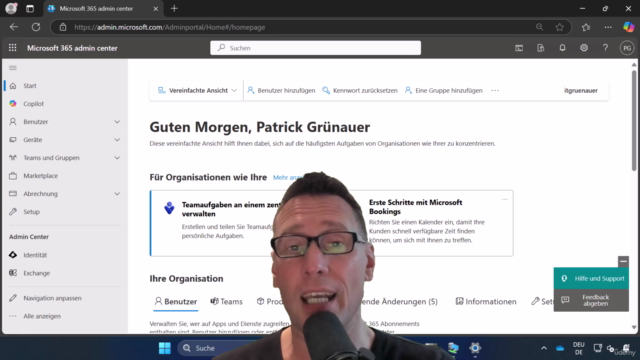This screenshot has width=640, height=360.
Task: Expand the Teams und Gruppen chevron
Action: 117,158
